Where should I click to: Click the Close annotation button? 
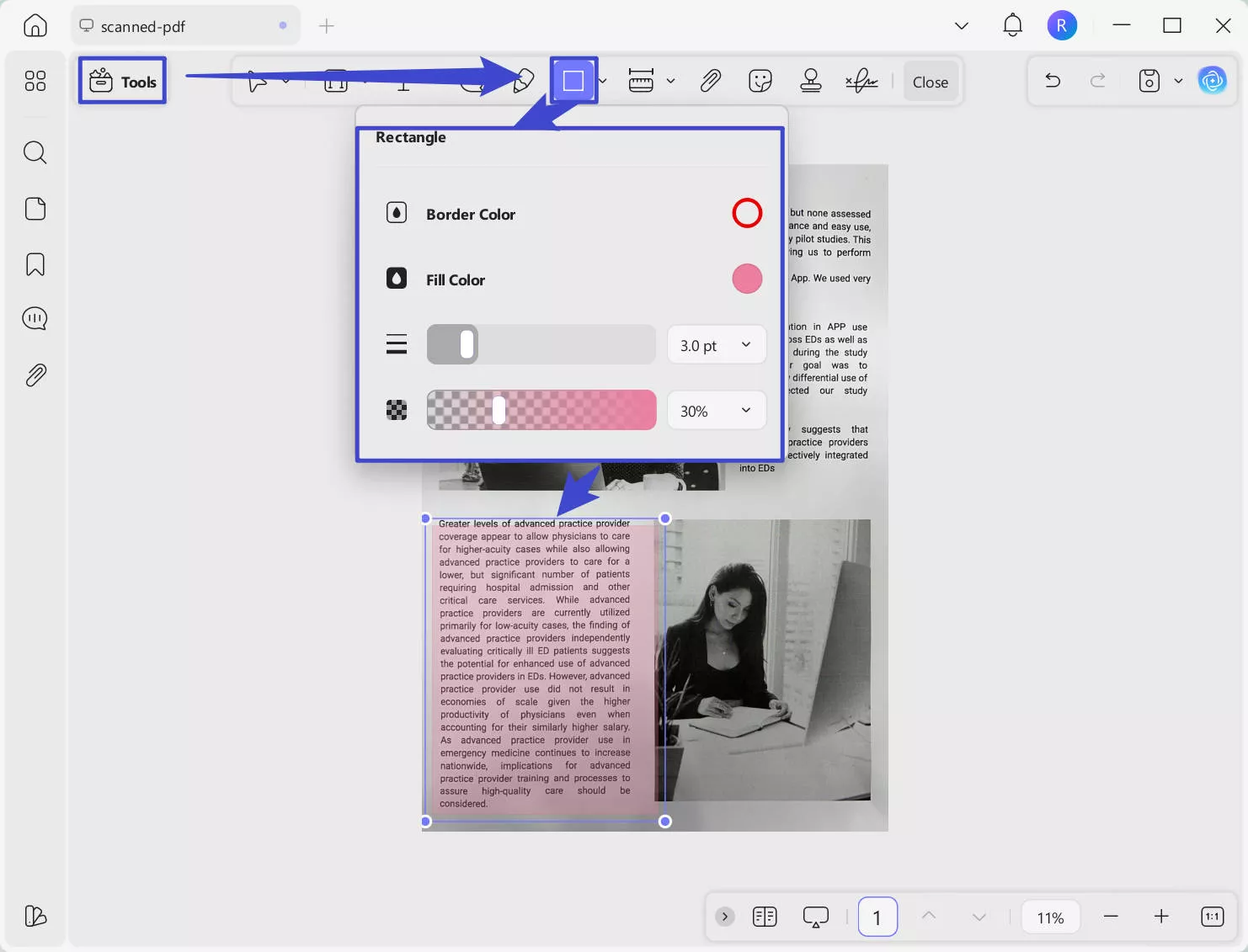(x=930, y=82)
